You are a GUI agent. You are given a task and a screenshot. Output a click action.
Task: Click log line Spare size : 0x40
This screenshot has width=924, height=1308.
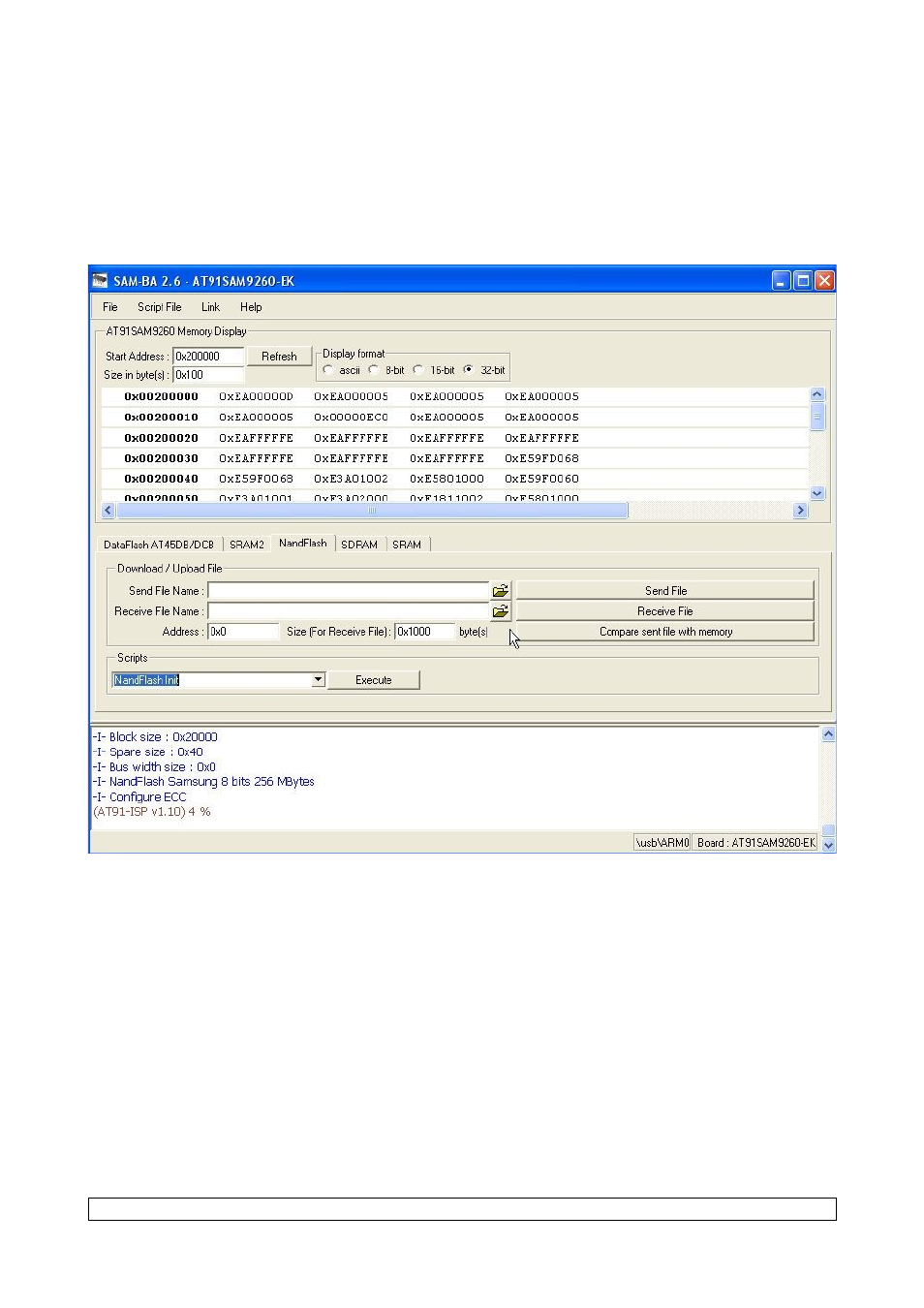pos(148,752)
